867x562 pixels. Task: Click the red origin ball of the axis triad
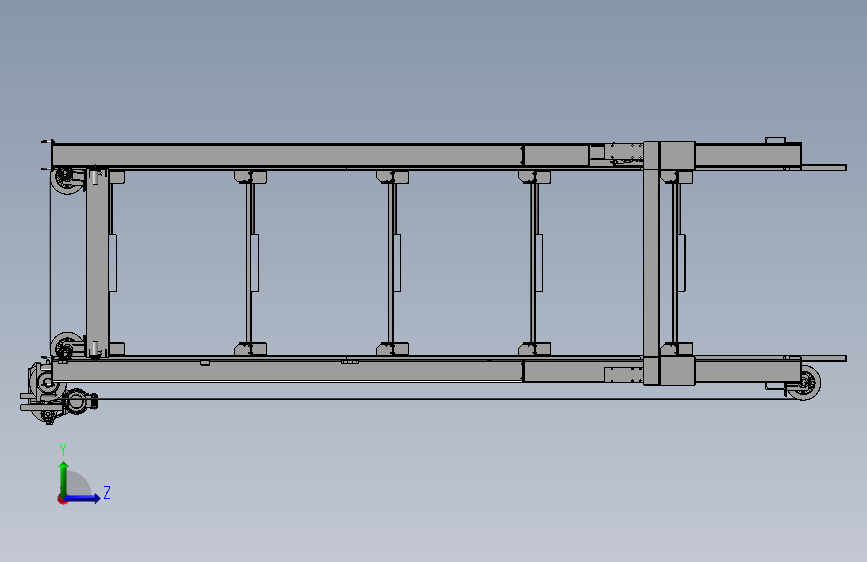click(x=62, y=500)
